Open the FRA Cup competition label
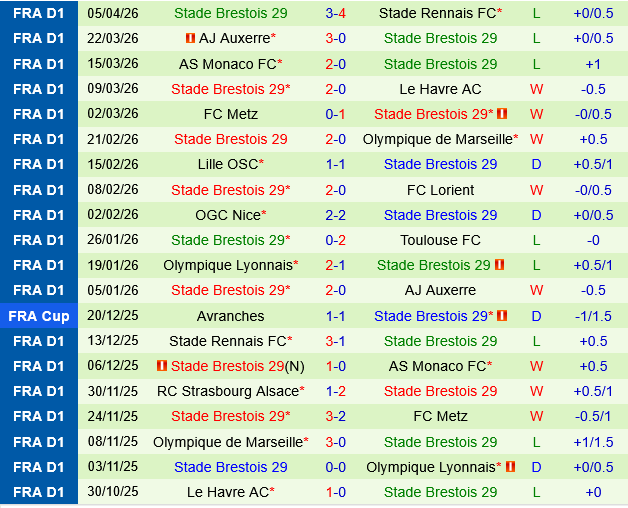The image size is (628, 508). tap(39, 316)
